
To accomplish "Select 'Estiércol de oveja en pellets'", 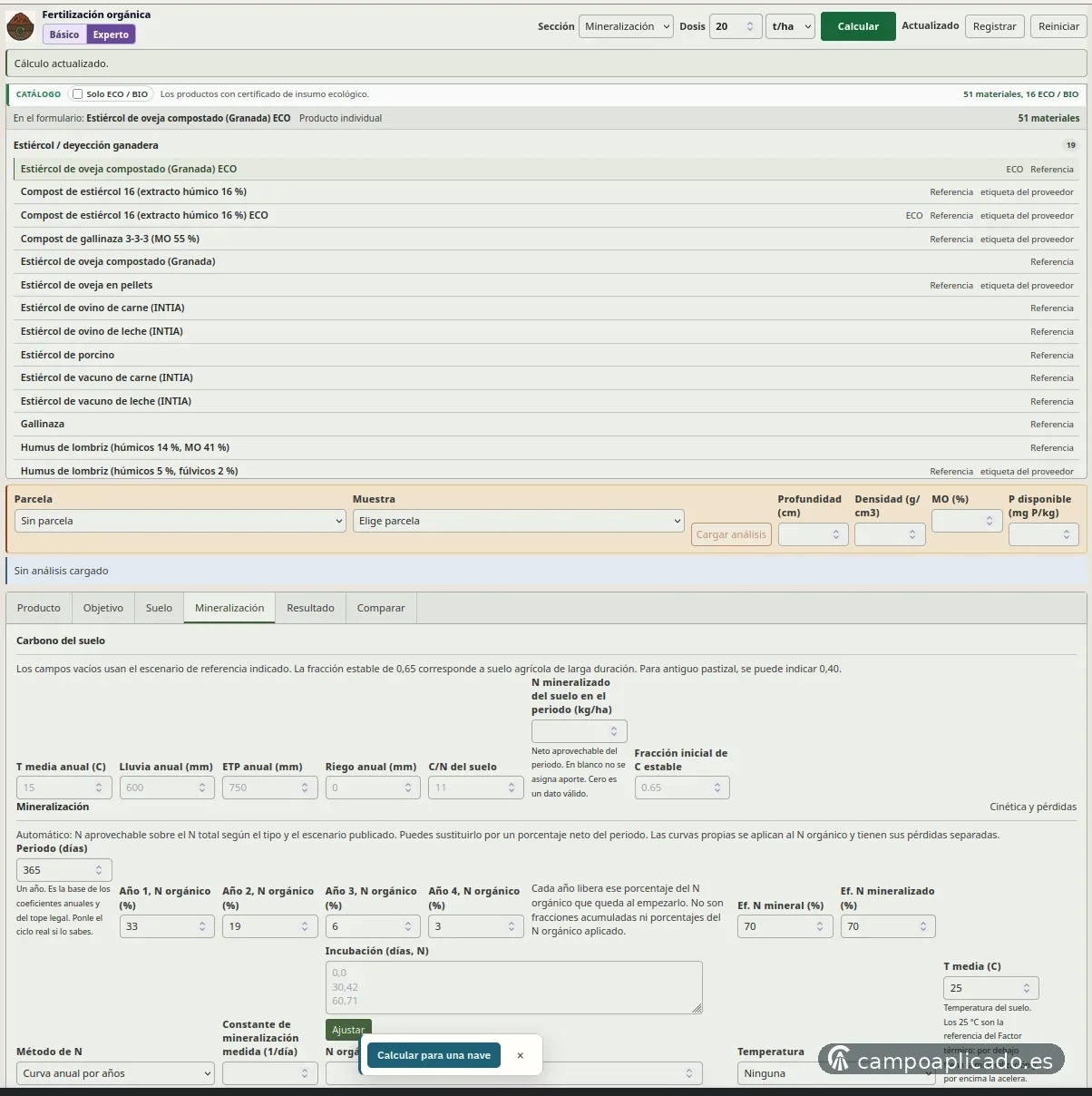I will 547,285.
